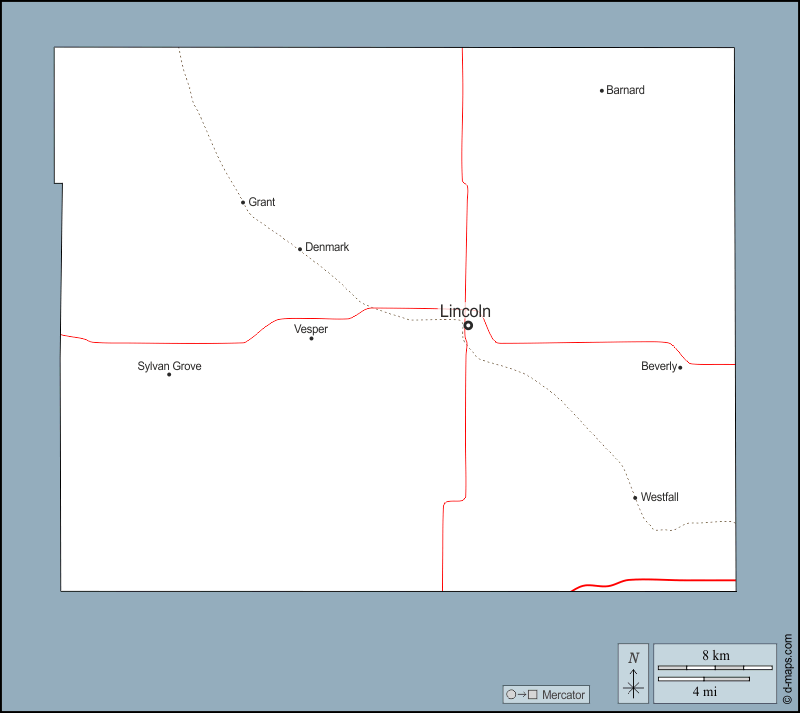Image resolution: width=800 pixels, height=713 pixels.
Task: Select the Sylvan Grove dot marker
Action: point(169,375)
